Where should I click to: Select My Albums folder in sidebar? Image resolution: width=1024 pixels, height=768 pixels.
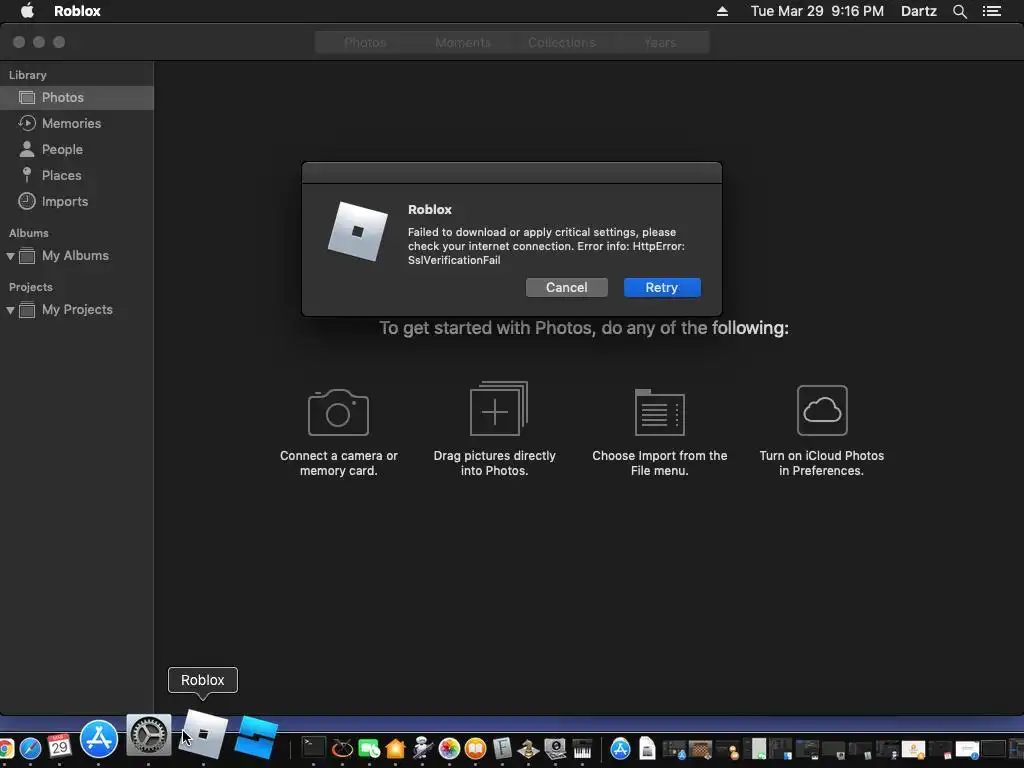[x=75, y=255]
